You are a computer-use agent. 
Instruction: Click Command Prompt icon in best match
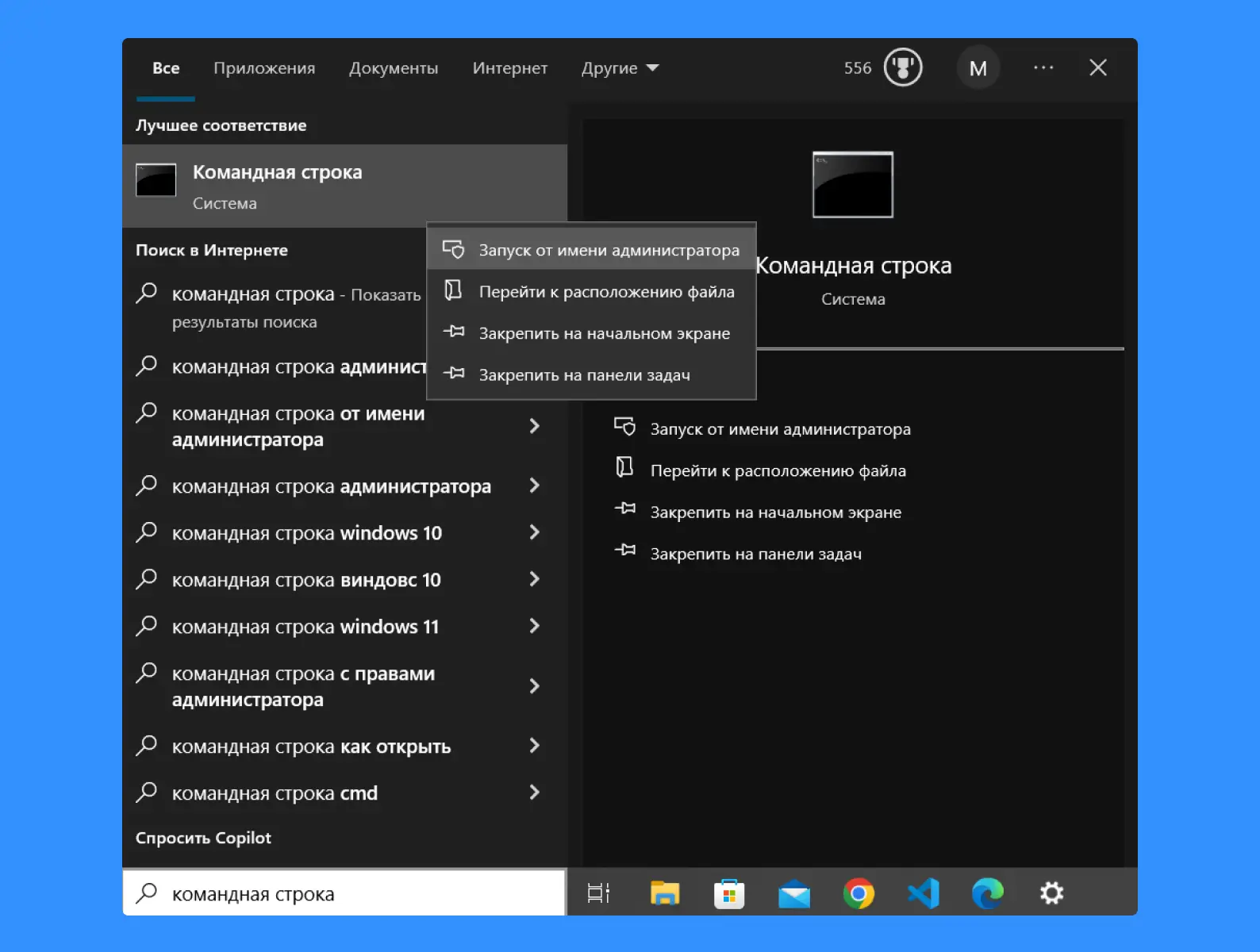(156, 180)
